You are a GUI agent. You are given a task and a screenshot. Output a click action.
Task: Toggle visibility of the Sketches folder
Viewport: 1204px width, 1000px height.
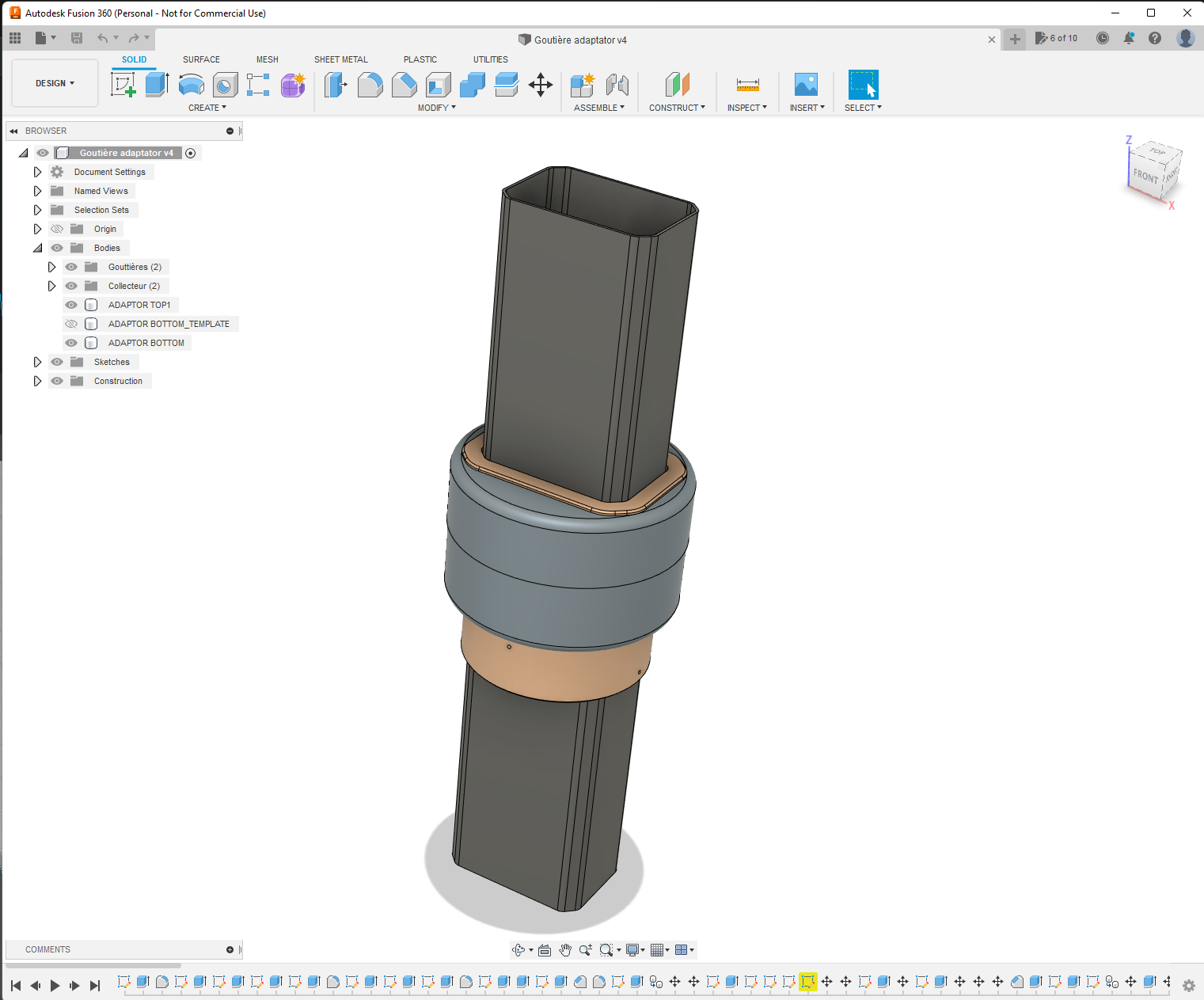tap(57, 362)
